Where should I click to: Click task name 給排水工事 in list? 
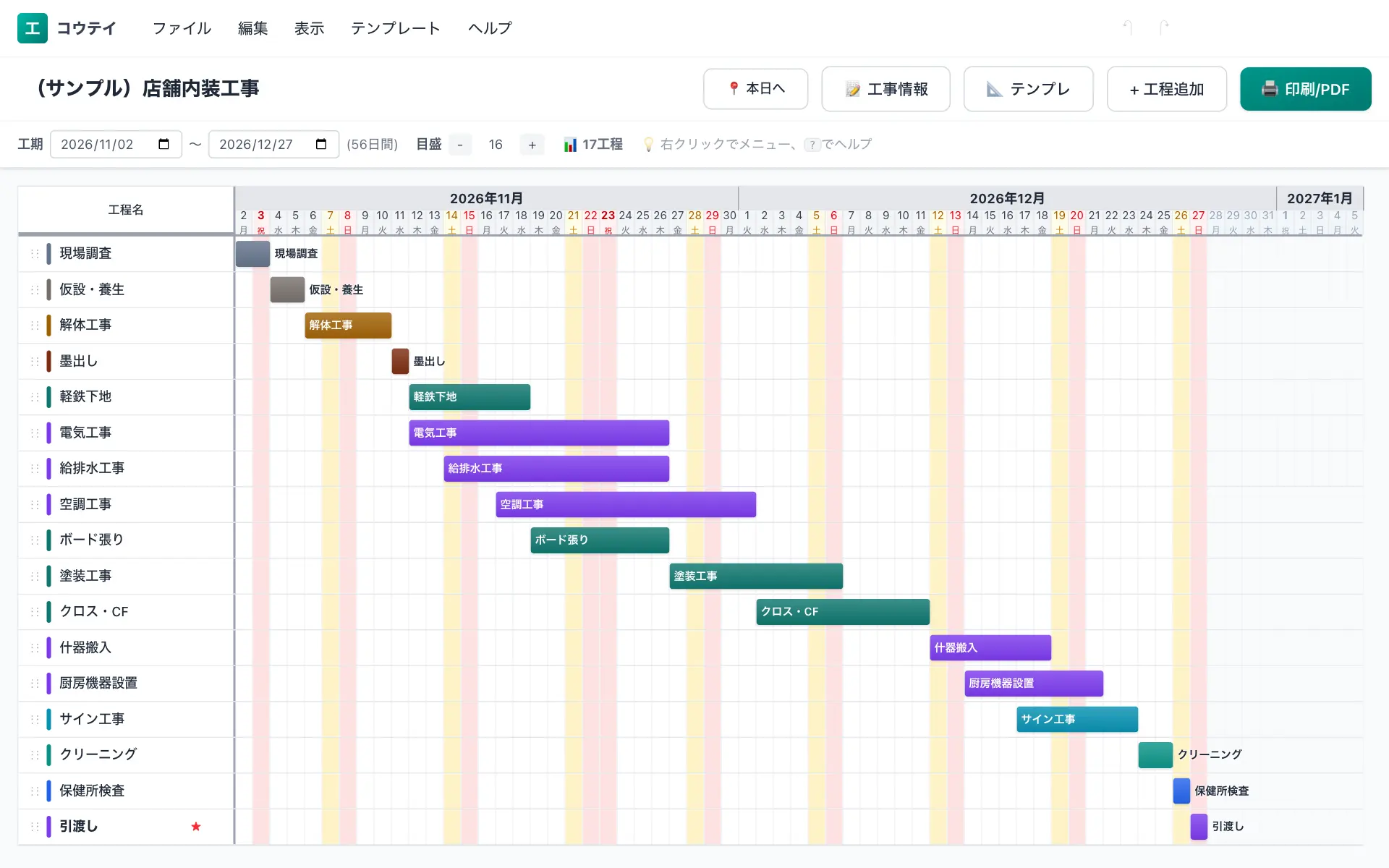pyautogui.click(x=92, y=468)
